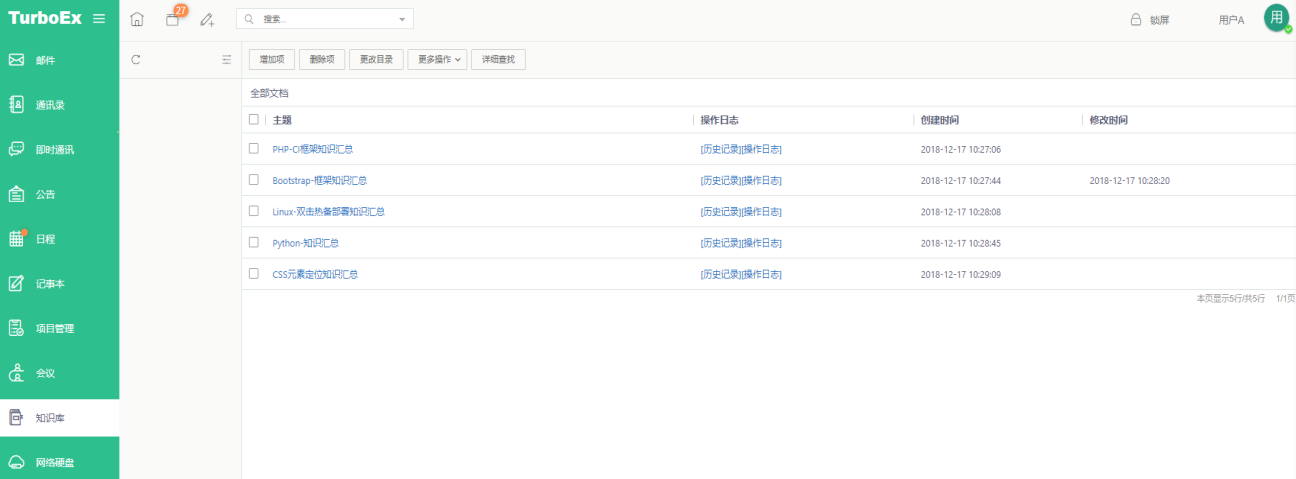Click the 知识库 sidebar icon
Screen dimensions: 1296x479
click(x=16, y=418)
